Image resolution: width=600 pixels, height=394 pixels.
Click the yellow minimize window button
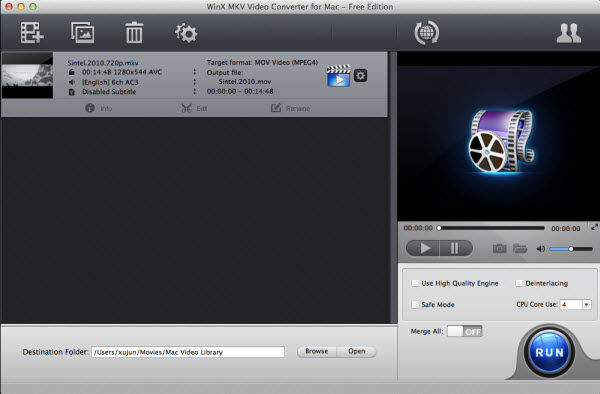(x=21, y=7)
